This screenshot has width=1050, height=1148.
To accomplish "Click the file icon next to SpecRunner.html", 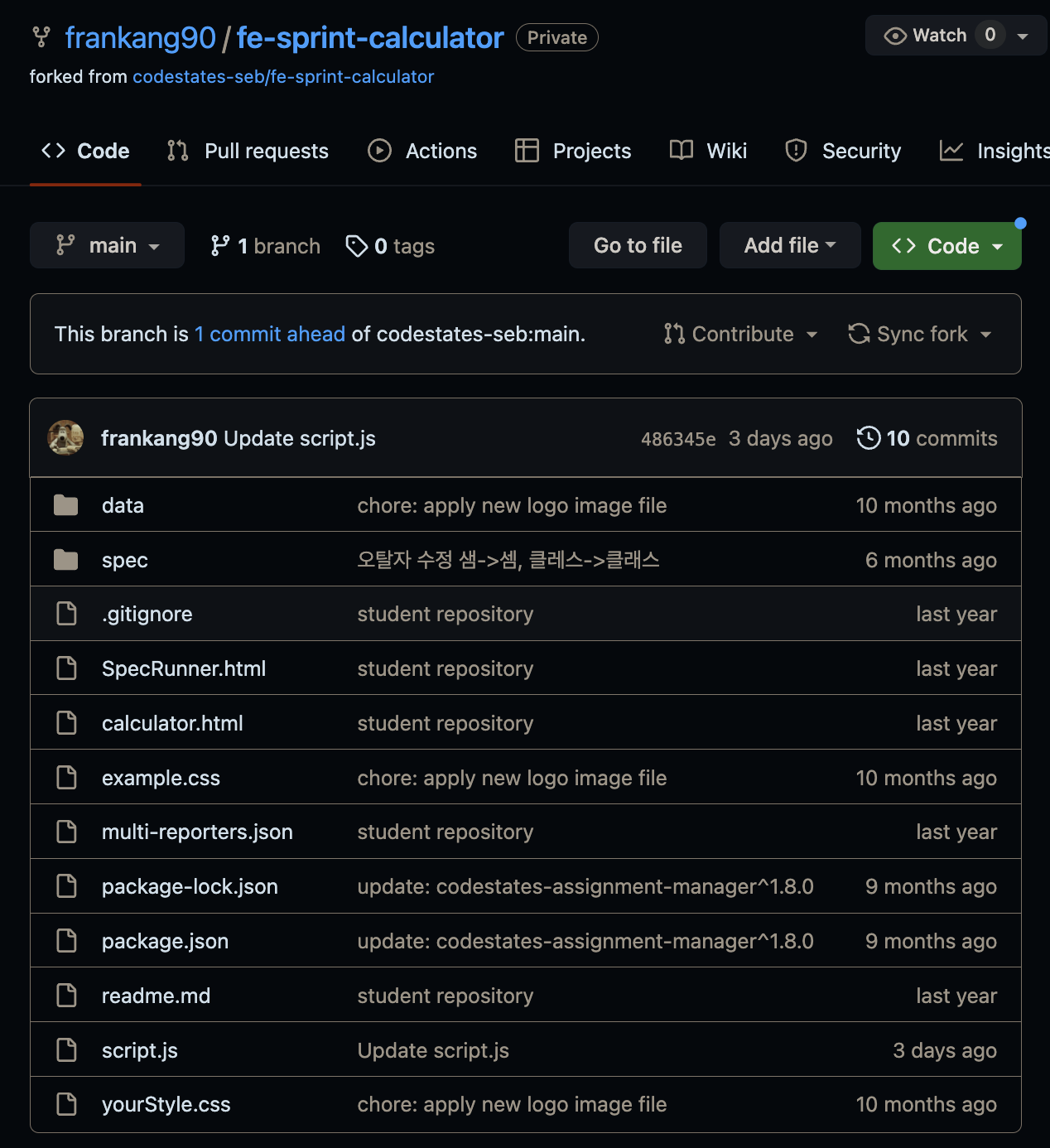I will (x=66, y=668).
